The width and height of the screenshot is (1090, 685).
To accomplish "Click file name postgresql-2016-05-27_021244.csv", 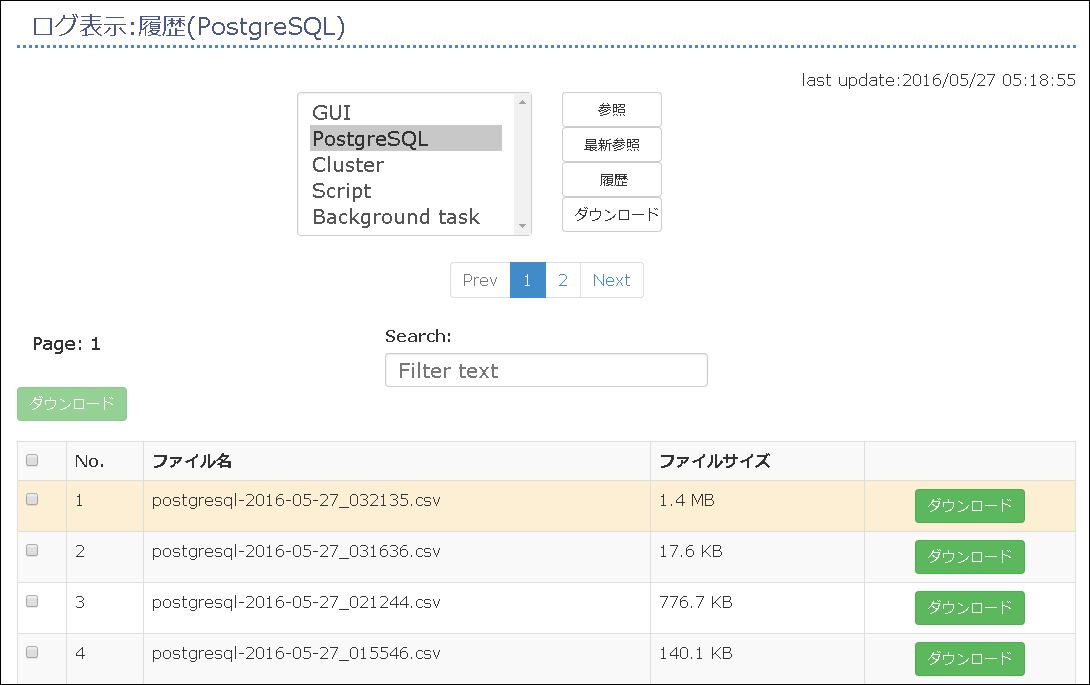I will click(296, 602).
